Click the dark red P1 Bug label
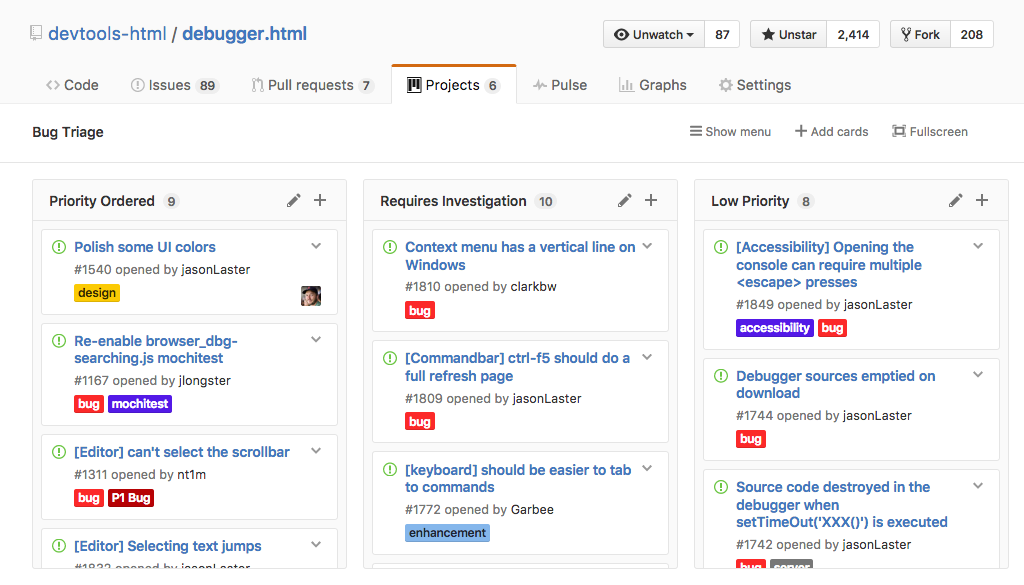This screenshot has height=585, width=1024. pyautogui.click(x=131, y=498)
